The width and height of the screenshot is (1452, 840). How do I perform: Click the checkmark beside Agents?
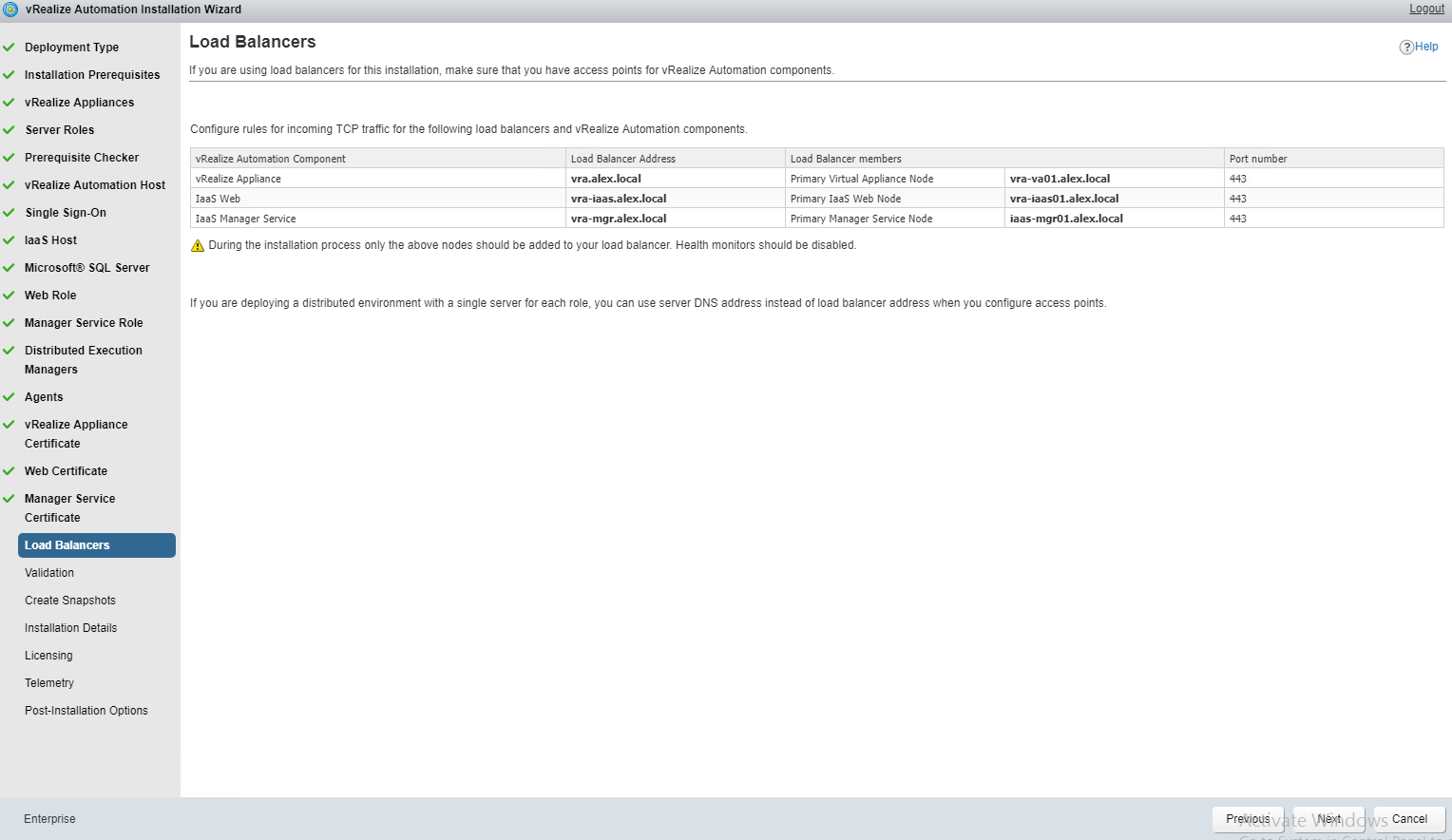click(x=9, y=396)
